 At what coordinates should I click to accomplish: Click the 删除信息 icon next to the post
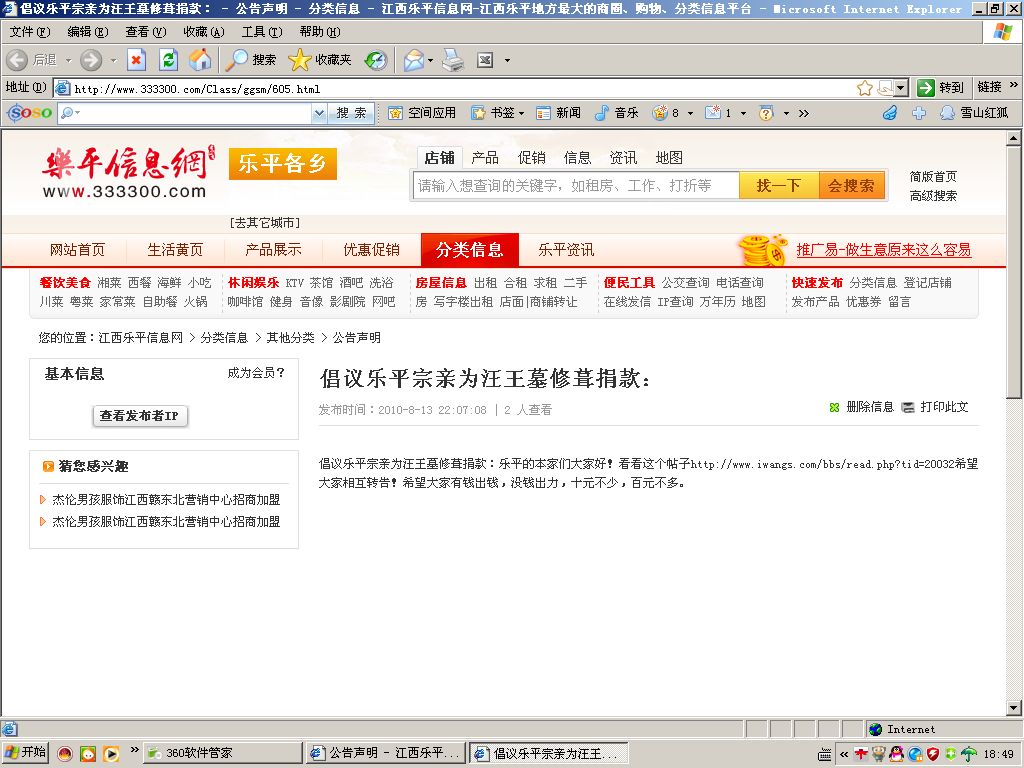coord(835,407)
